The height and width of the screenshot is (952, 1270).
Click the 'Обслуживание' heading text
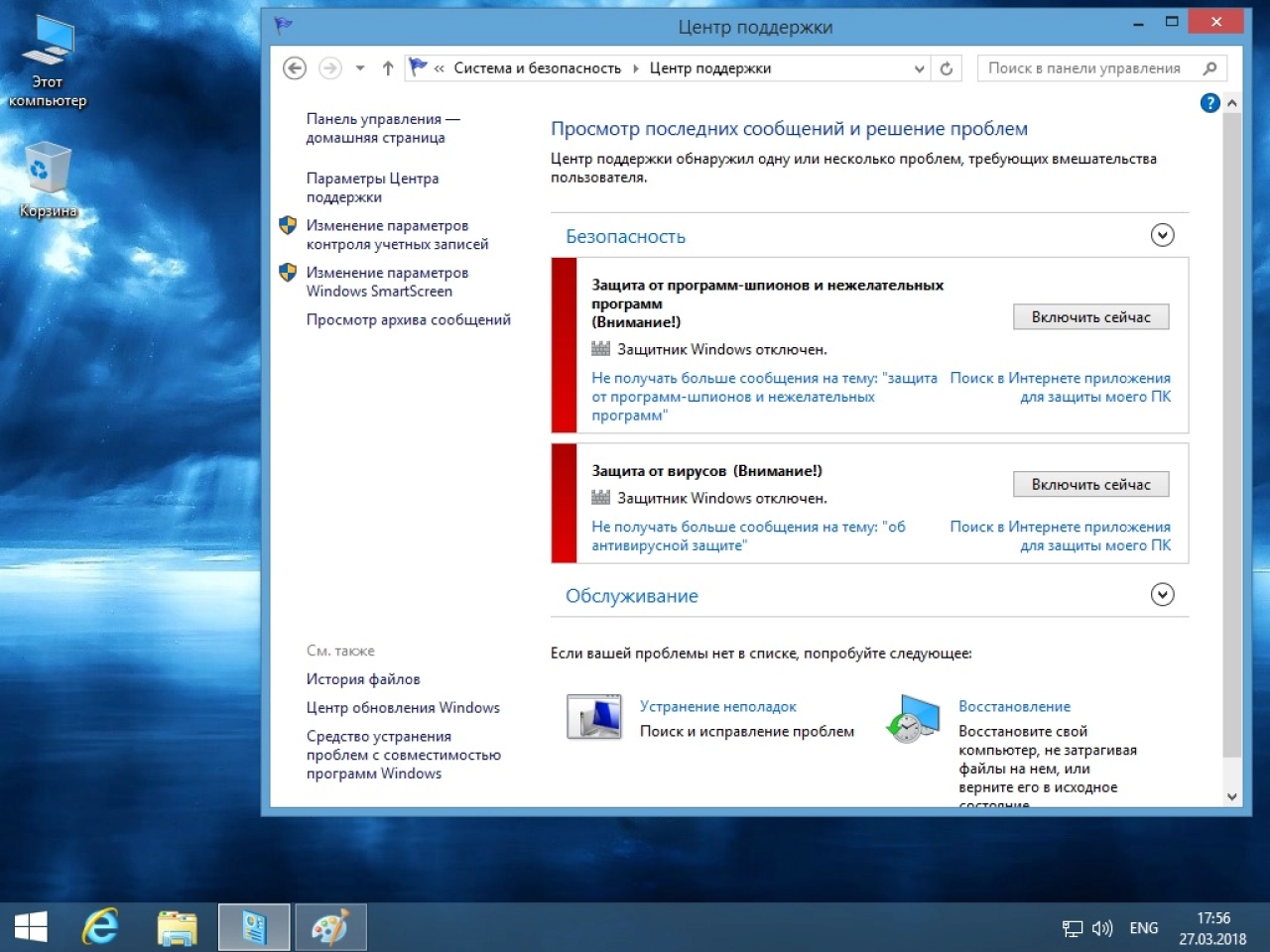tap(632, 596)
